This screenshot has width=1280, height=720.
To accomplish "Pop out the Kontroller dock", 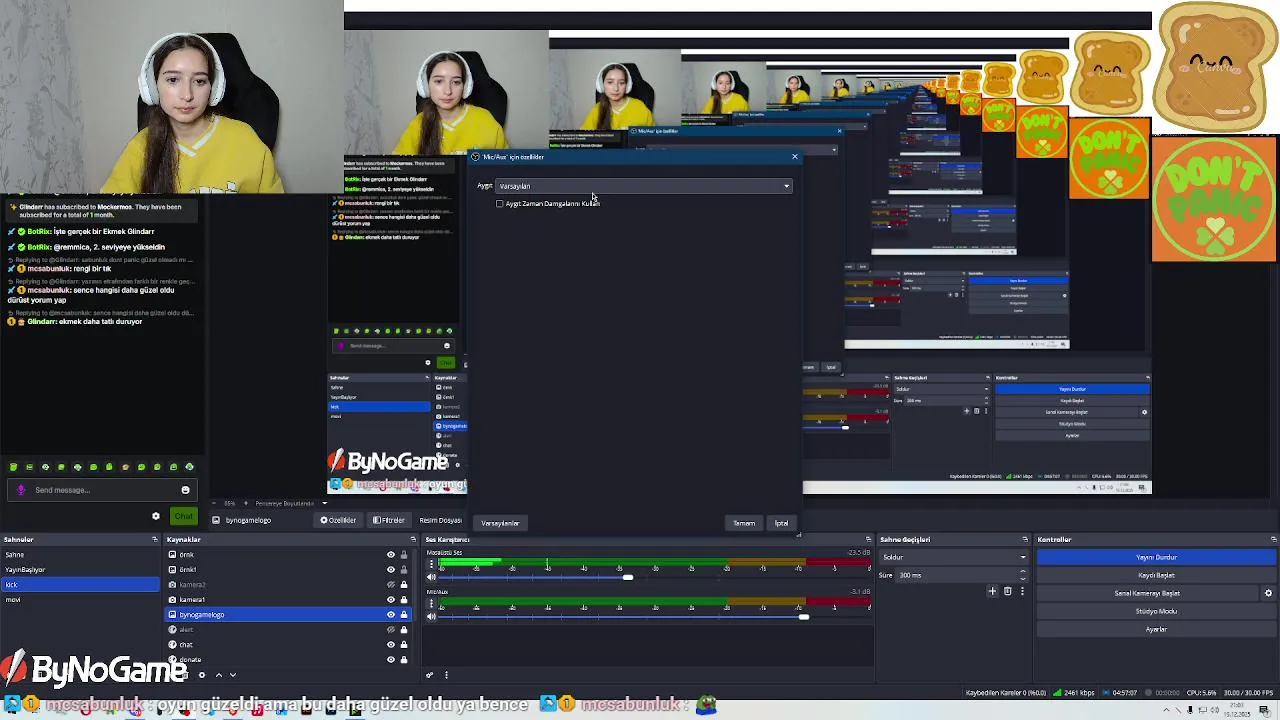I will click(1273, 539).
